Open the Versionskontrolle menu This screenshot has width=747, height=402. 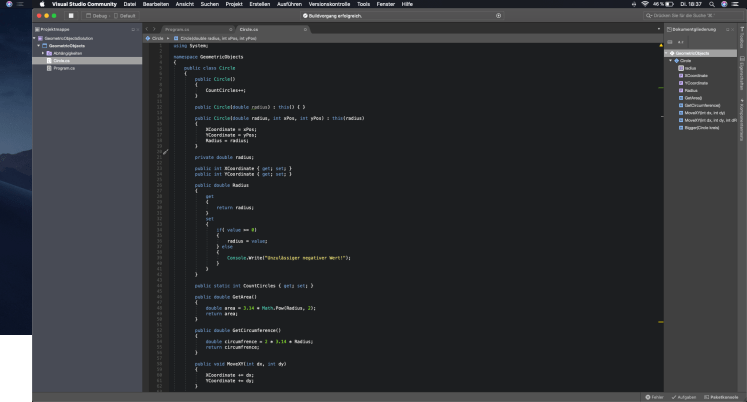pos(331,4)
